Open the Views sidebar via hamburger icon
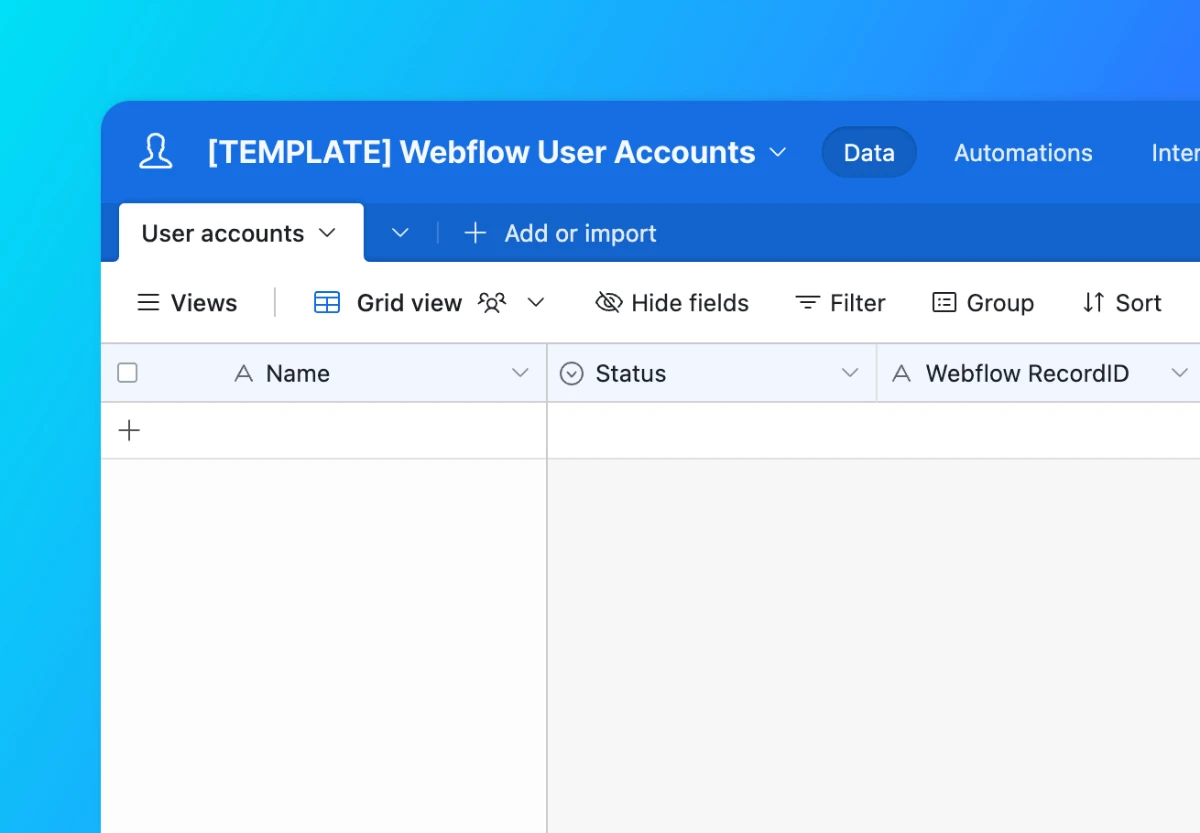Viewport: 1200px width, 833px height. (148, 302)
